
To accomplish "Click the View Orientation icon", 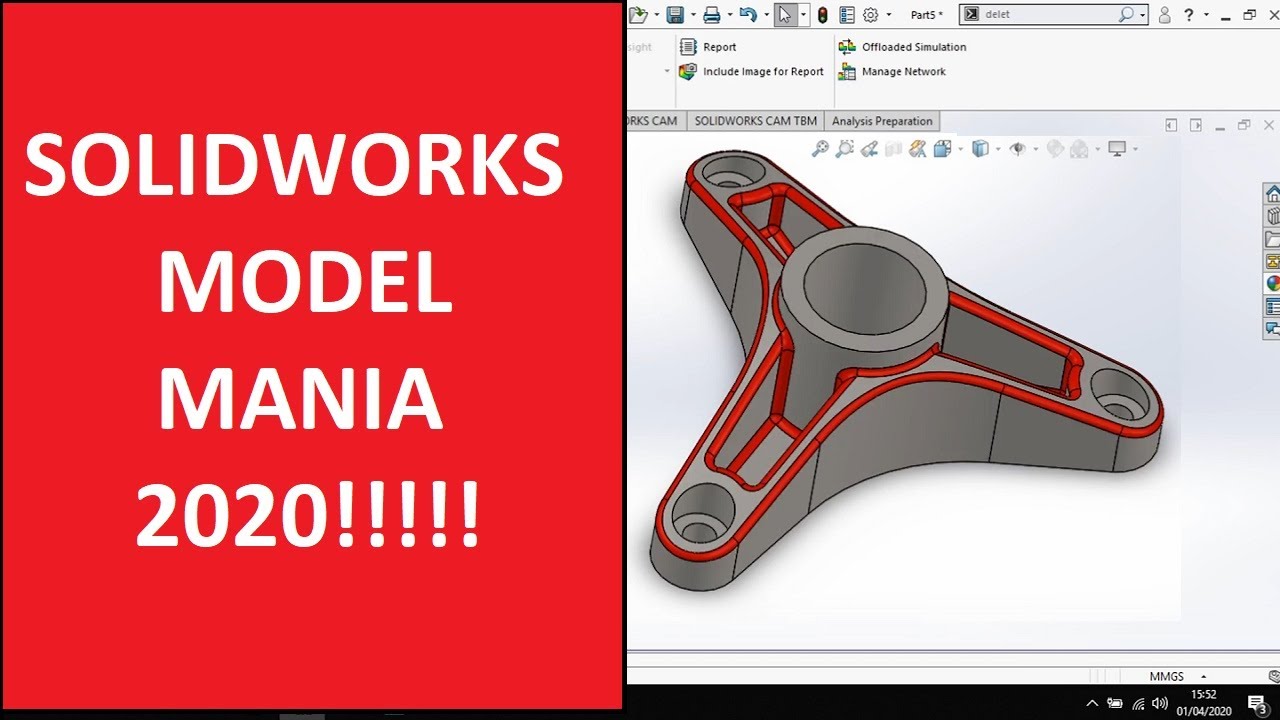I will (x=942, y=149).
